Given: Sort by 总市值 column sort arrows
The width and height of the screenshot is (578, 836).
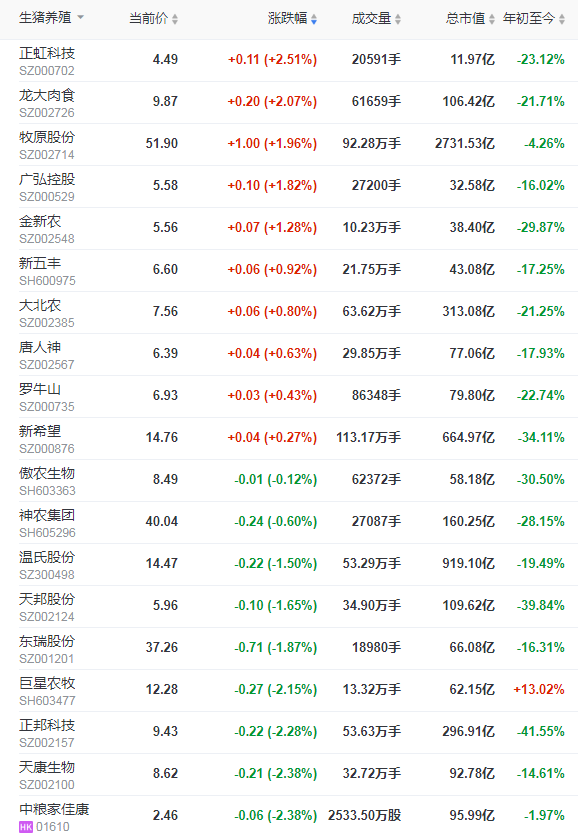Looking at the screenshot, I should pos(492,19).
